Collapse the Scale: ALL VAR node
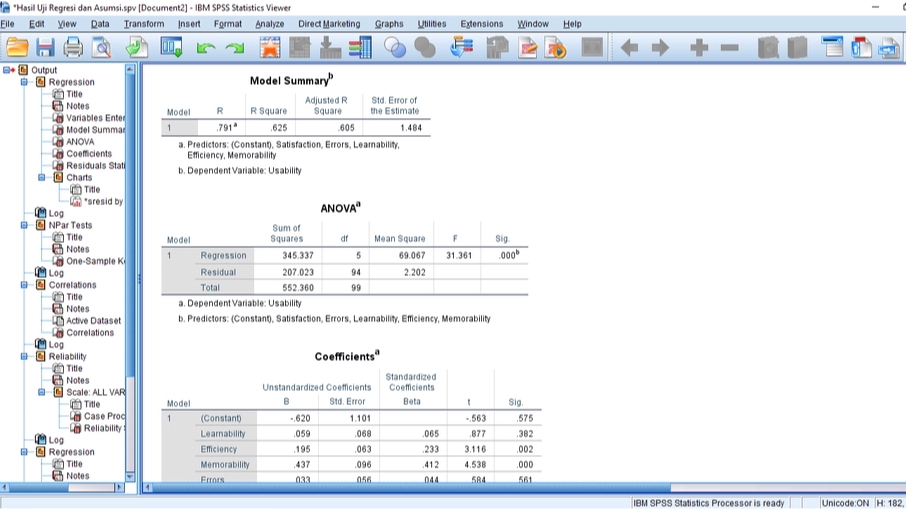This screenshot has width=906, height=509. pyautogui.click(x=42, y=392)
